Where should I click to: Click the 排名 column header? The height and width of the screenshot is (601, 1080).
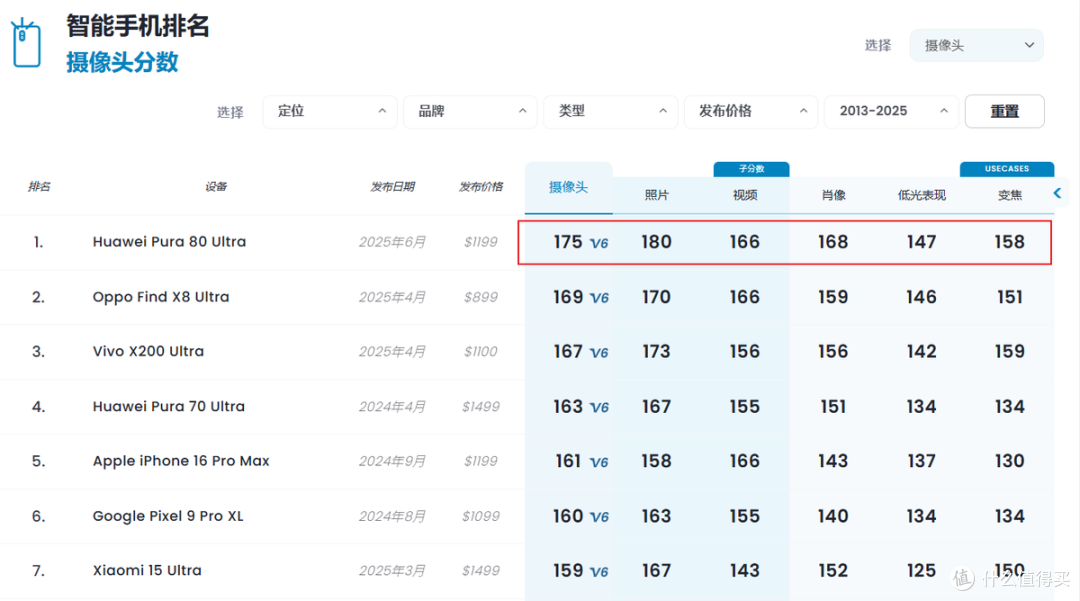(39, 187)
